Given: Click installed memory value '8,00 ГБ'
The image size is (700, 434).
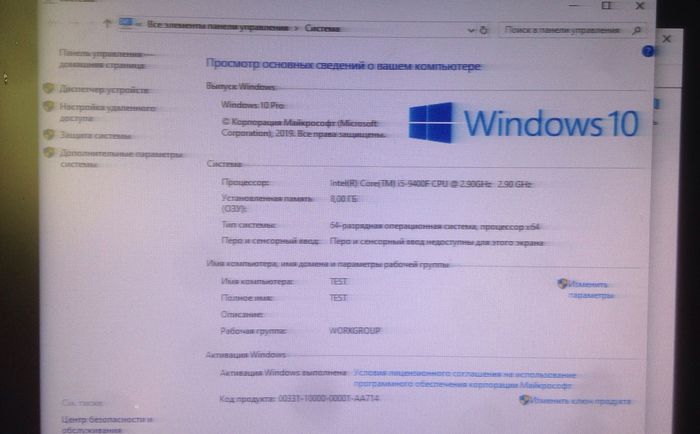Looking at the screenshot, I should (343, 199).
